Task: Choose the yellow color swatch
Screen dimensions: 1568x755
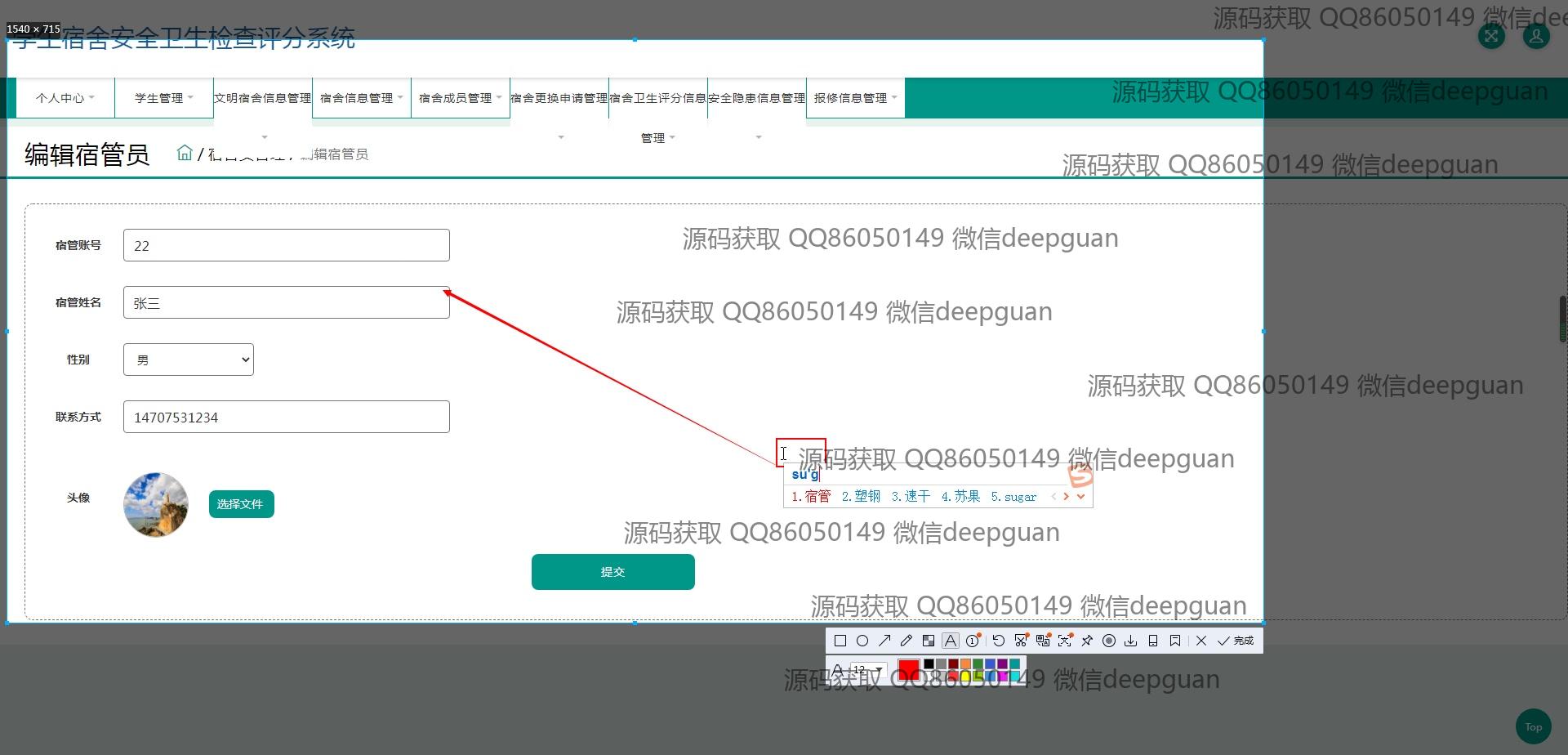Action: coord(965,676)
